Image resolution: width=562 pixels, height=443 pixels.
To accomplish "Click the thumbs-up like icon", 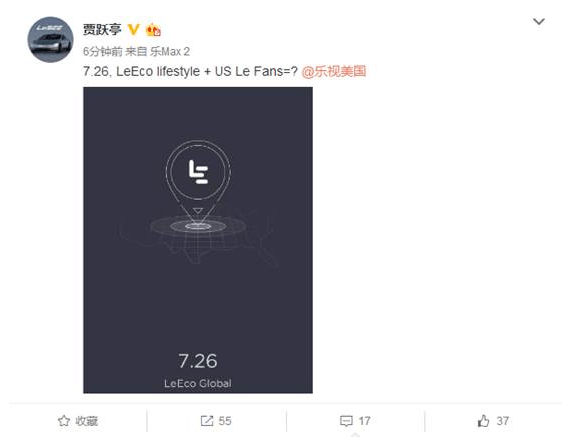I will pos(484,421).
